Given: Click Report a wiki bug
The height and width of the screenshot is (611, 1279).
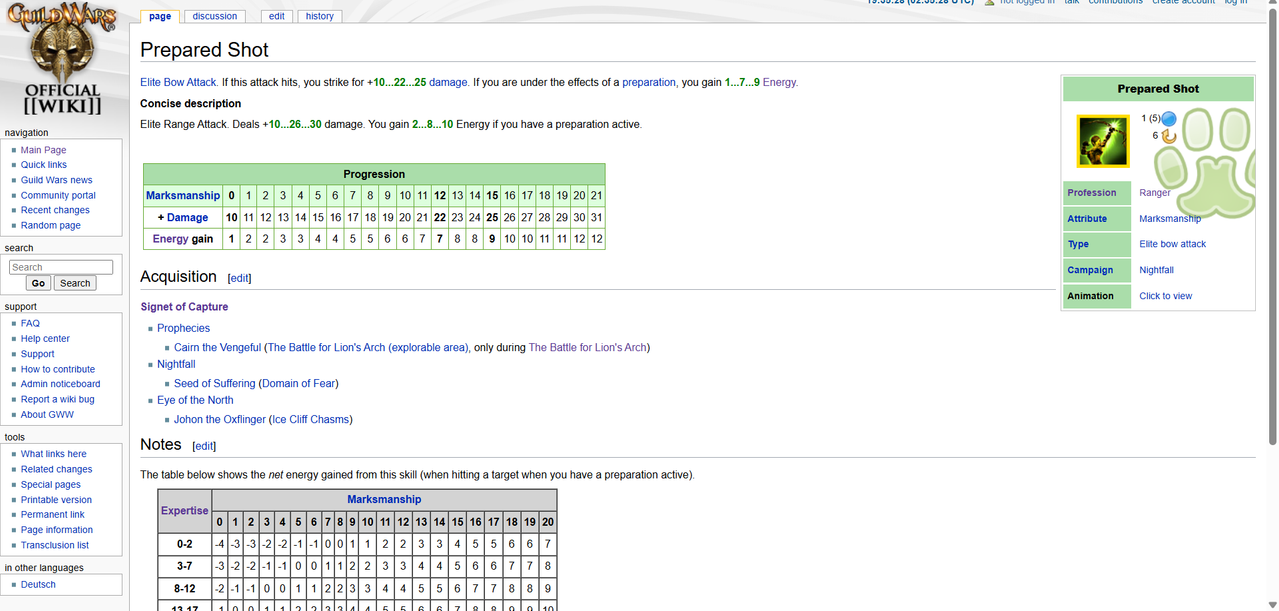Looking at the screenshot, I should (x=57, y=399).
